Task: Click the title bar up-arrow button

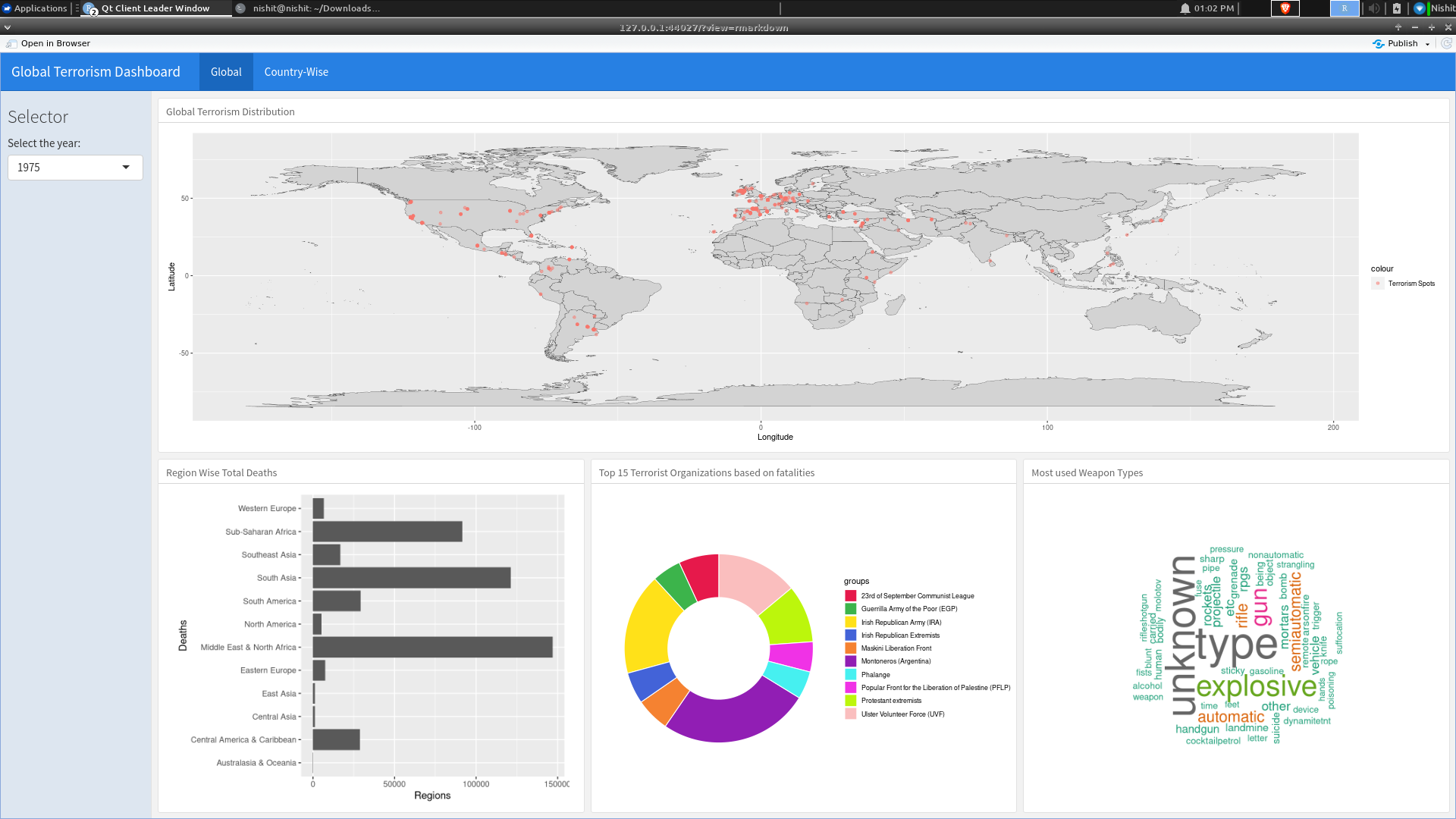Action: click(x=1398, y=27)
